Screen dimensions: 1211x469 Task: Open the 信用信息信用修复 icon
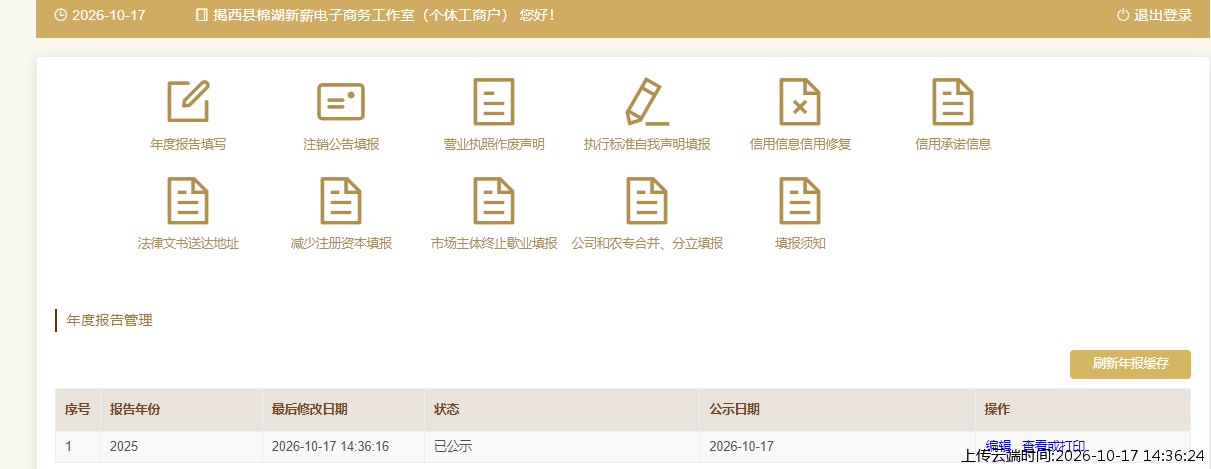point(800,101)
